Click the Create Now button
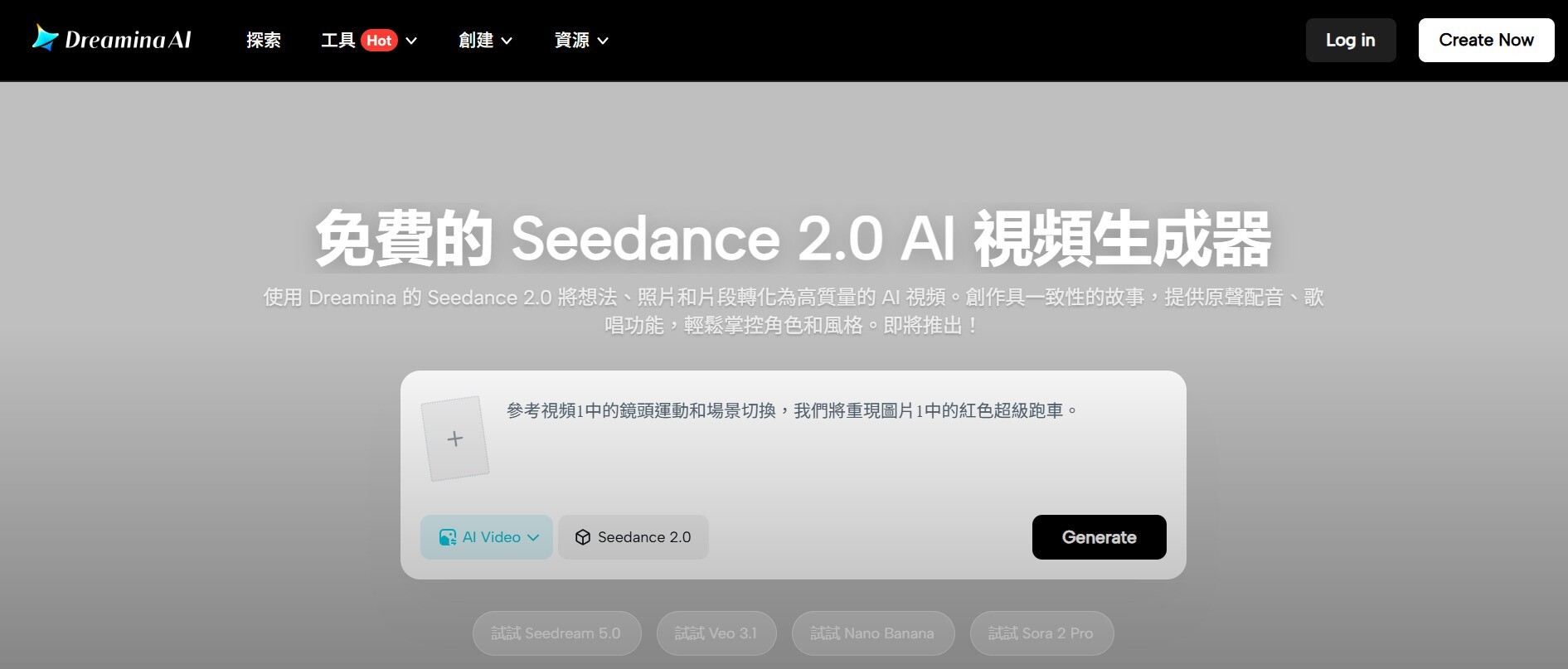The image size is (1568, 669). click(x=1486, y=40)
